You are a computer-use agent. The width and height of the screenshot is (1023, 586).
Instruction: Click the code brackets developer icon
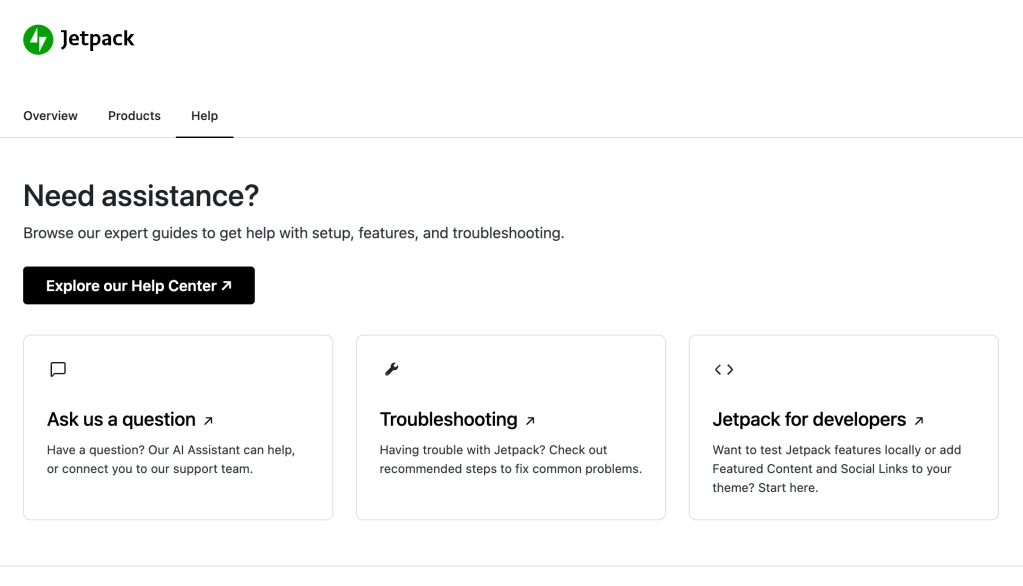[724, 369]
